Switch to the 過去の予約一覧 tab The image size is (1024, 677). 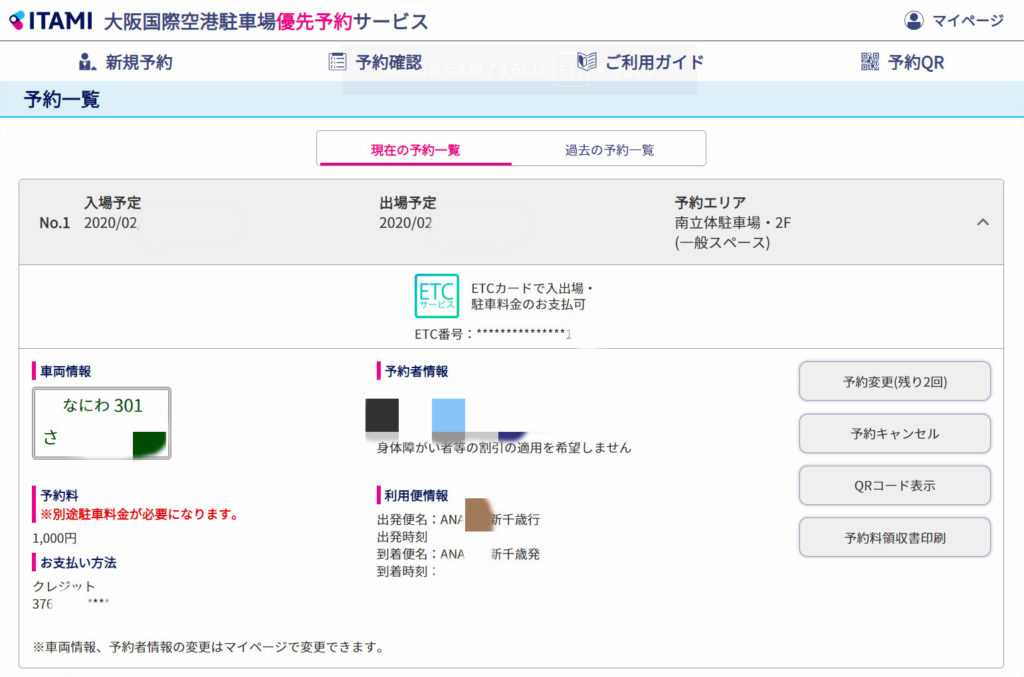609,150
